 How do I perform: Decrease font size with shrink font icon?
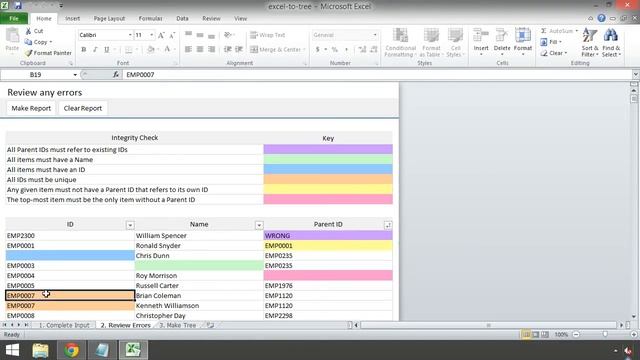pyautogui.click(x=172, y=35)
